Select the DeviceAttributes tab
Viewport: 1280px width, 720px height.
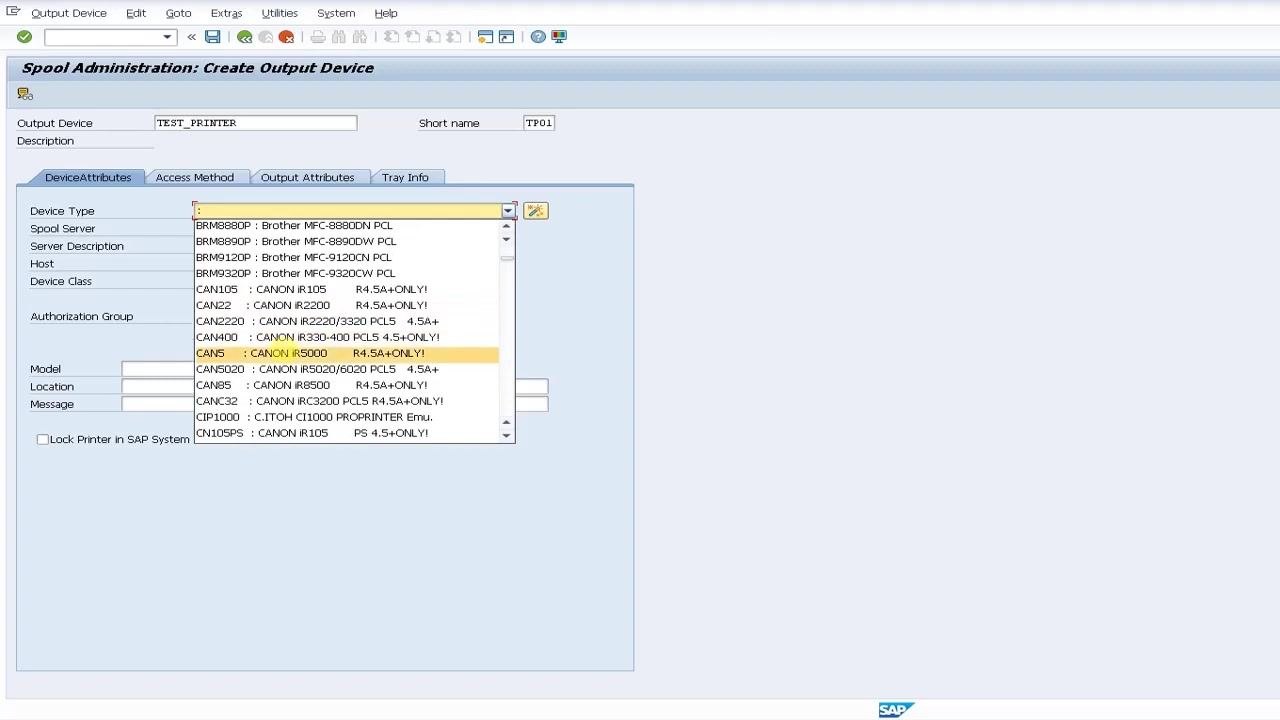88,177
